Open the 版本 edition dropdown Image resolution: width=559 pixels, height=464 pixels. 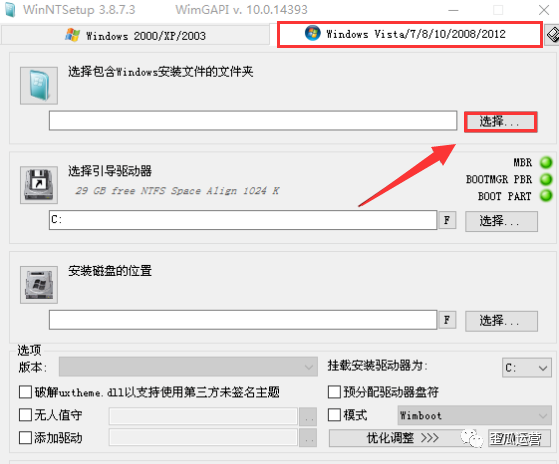[x=188, y=367]
